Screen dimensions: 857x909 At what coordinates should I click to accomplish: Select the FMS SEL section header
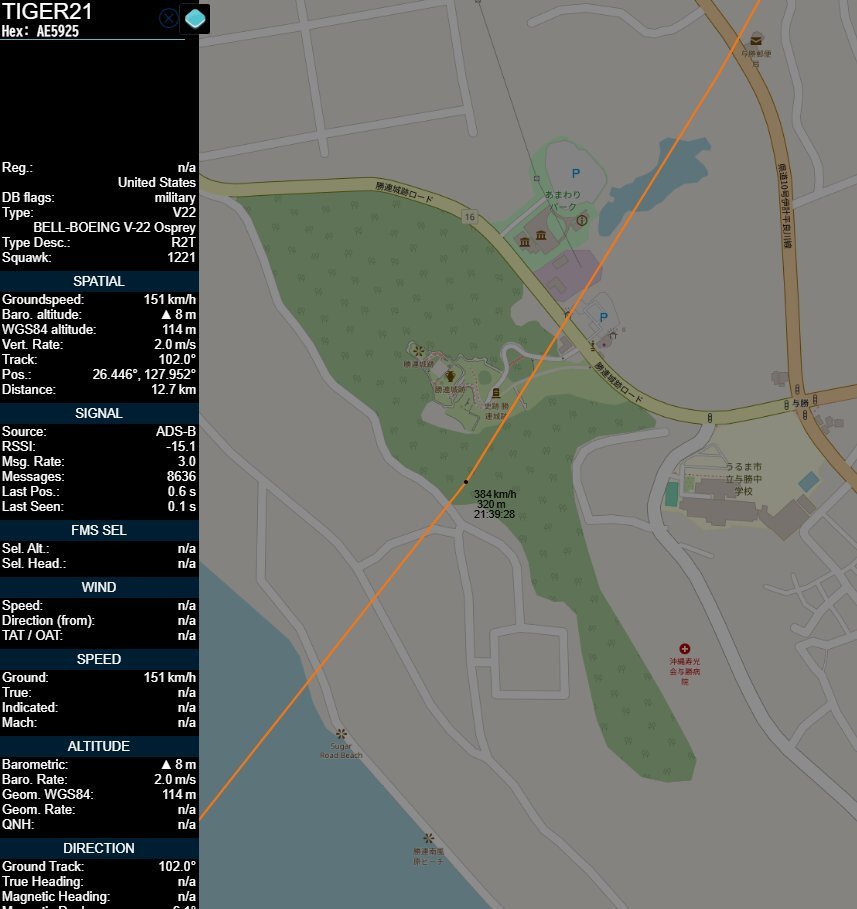[x=99, y=530]
